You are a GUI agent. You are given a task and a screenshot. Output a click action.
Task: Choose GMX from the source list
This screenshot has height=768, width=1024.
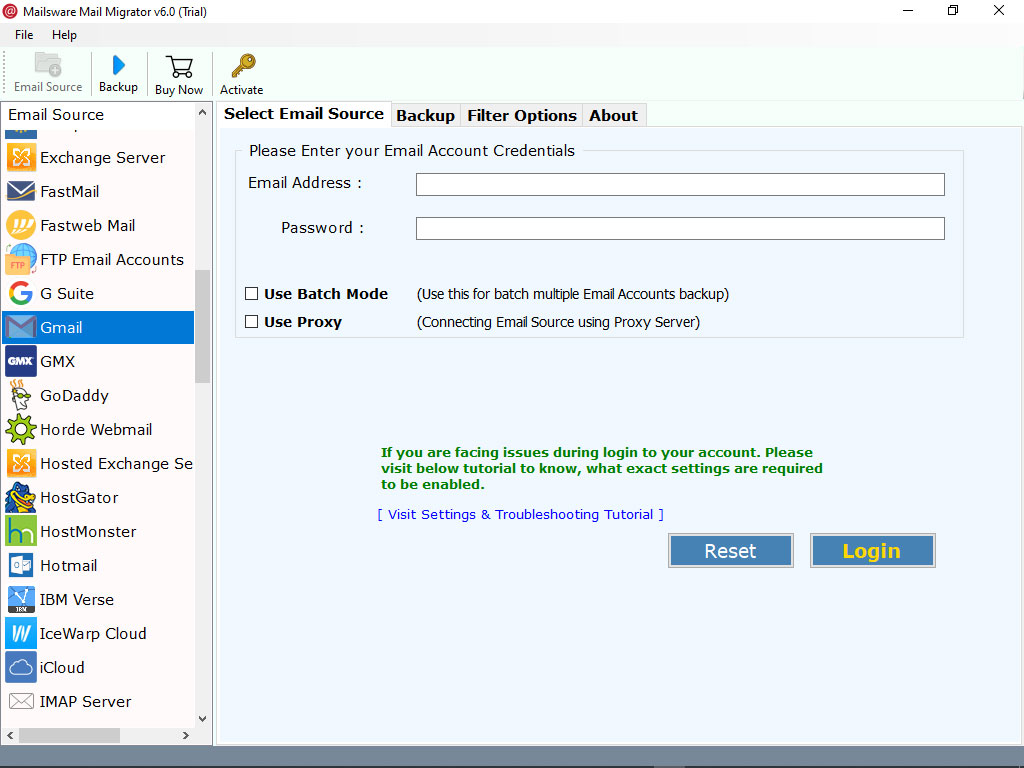pos(98,361)
